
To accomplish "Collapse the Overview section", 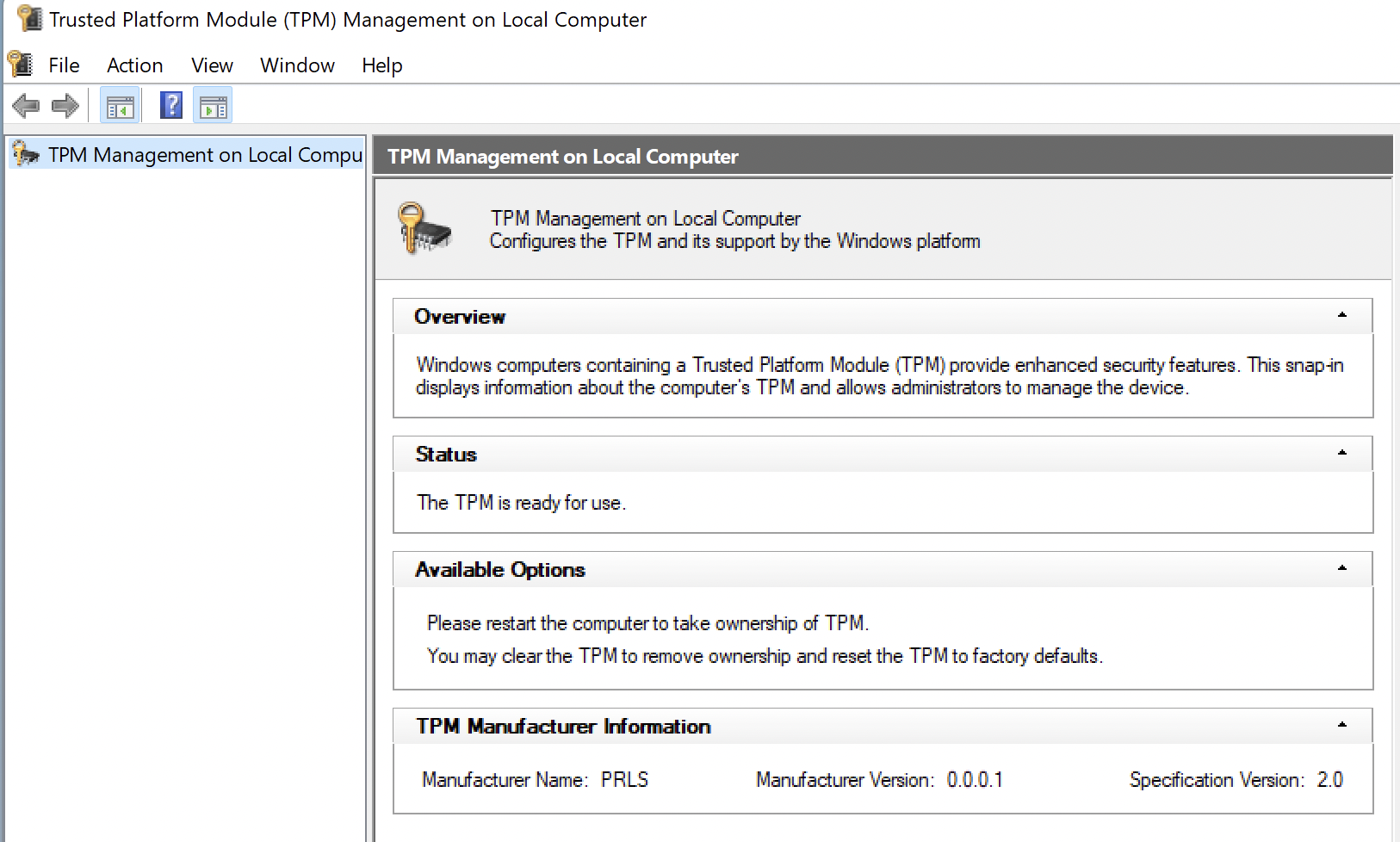I will tap(1341, 316).
